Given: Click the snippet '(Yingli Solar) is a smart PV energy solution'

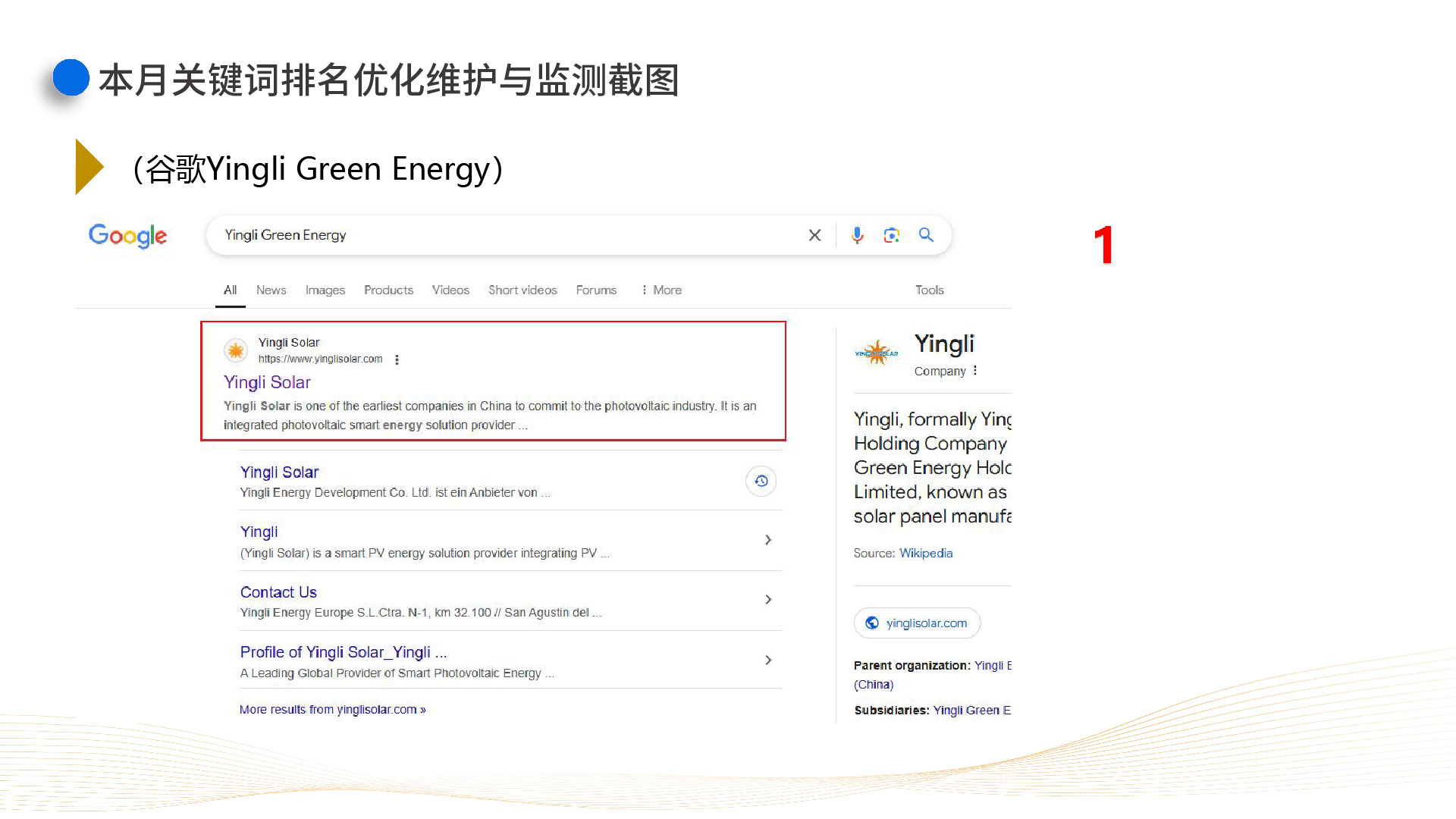Looking at the screenshot, I should tap(425, 554).
